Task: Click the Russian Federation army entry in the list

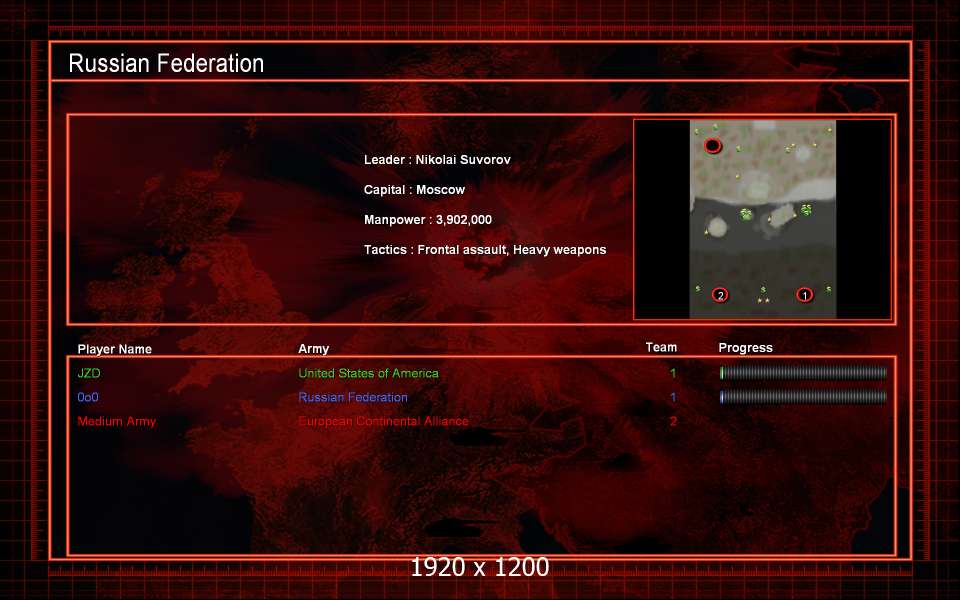Action: [353, 397]
